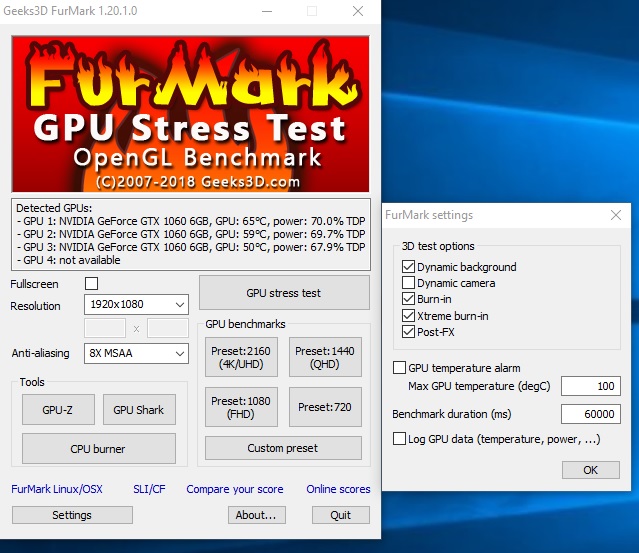Image resolution: width=639 pixels, height=553 pixels.
Task: Click the custom height input field
Action: pyautogui.click(x=168, y=328)
